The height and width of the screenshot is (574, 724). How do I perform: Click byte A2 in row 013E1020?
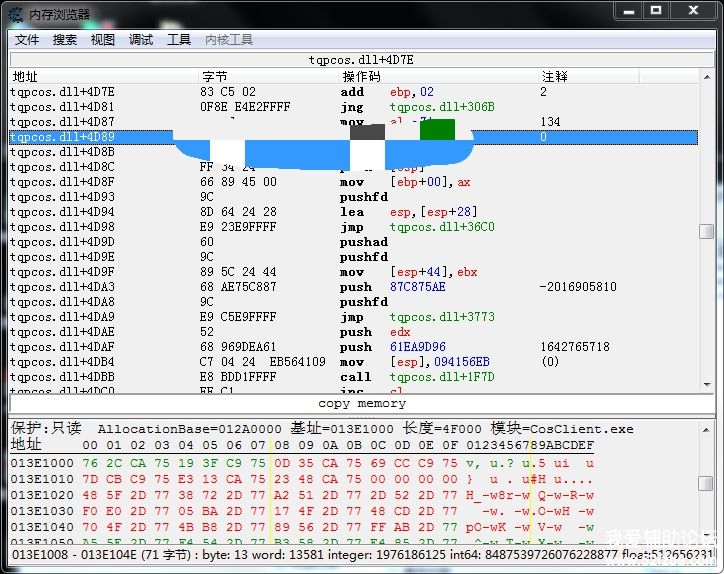coord(282,495)
